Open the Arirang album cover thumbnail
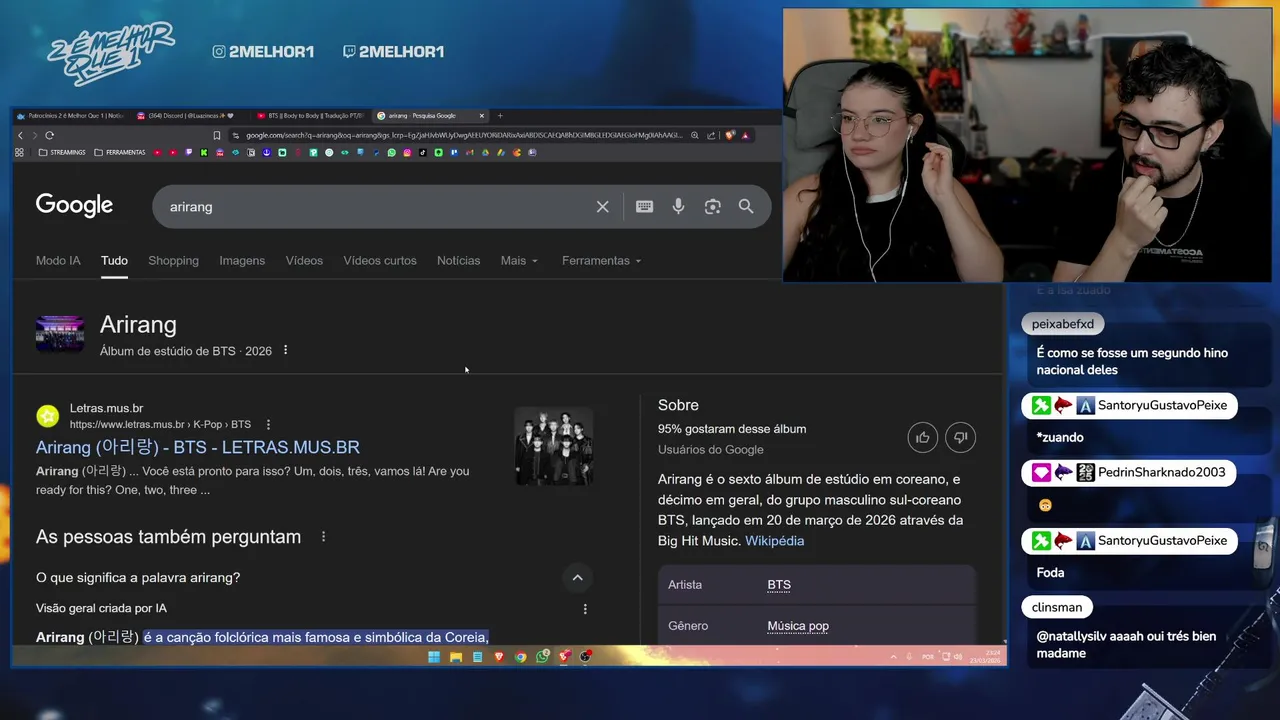1280x720 pixels. click(x=60, y=334)
